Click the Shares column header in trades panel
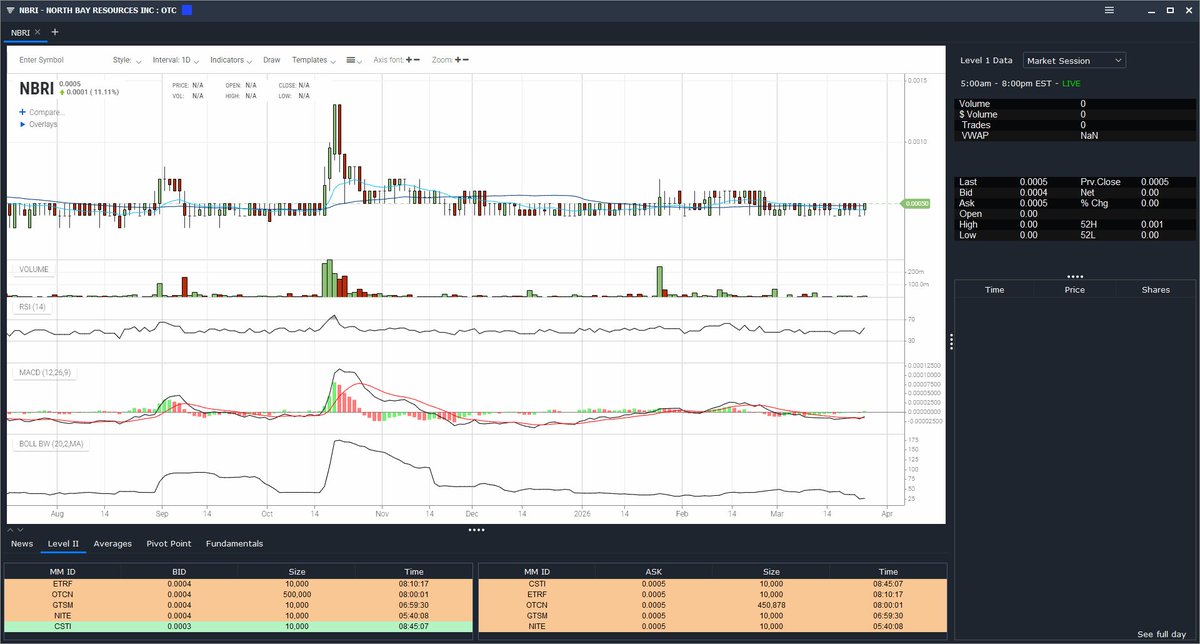This screenshot has width=1200, height=644. (1155, 289)
